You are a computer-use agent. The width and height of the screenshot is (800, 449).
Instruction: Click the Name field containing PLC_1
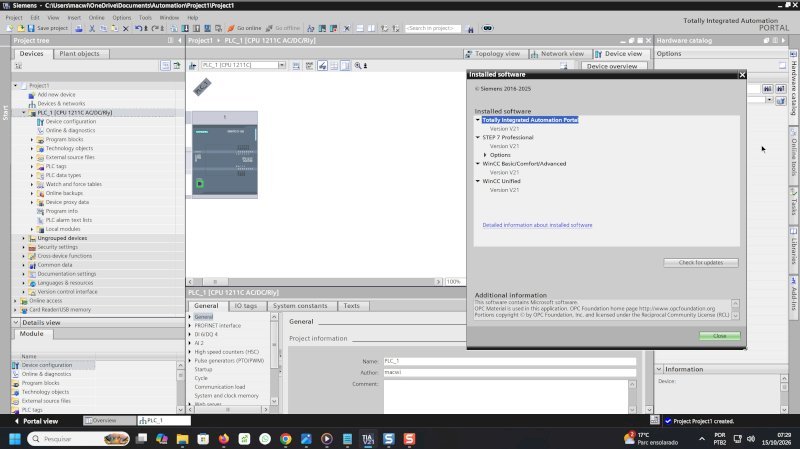[x=510, y=361]
